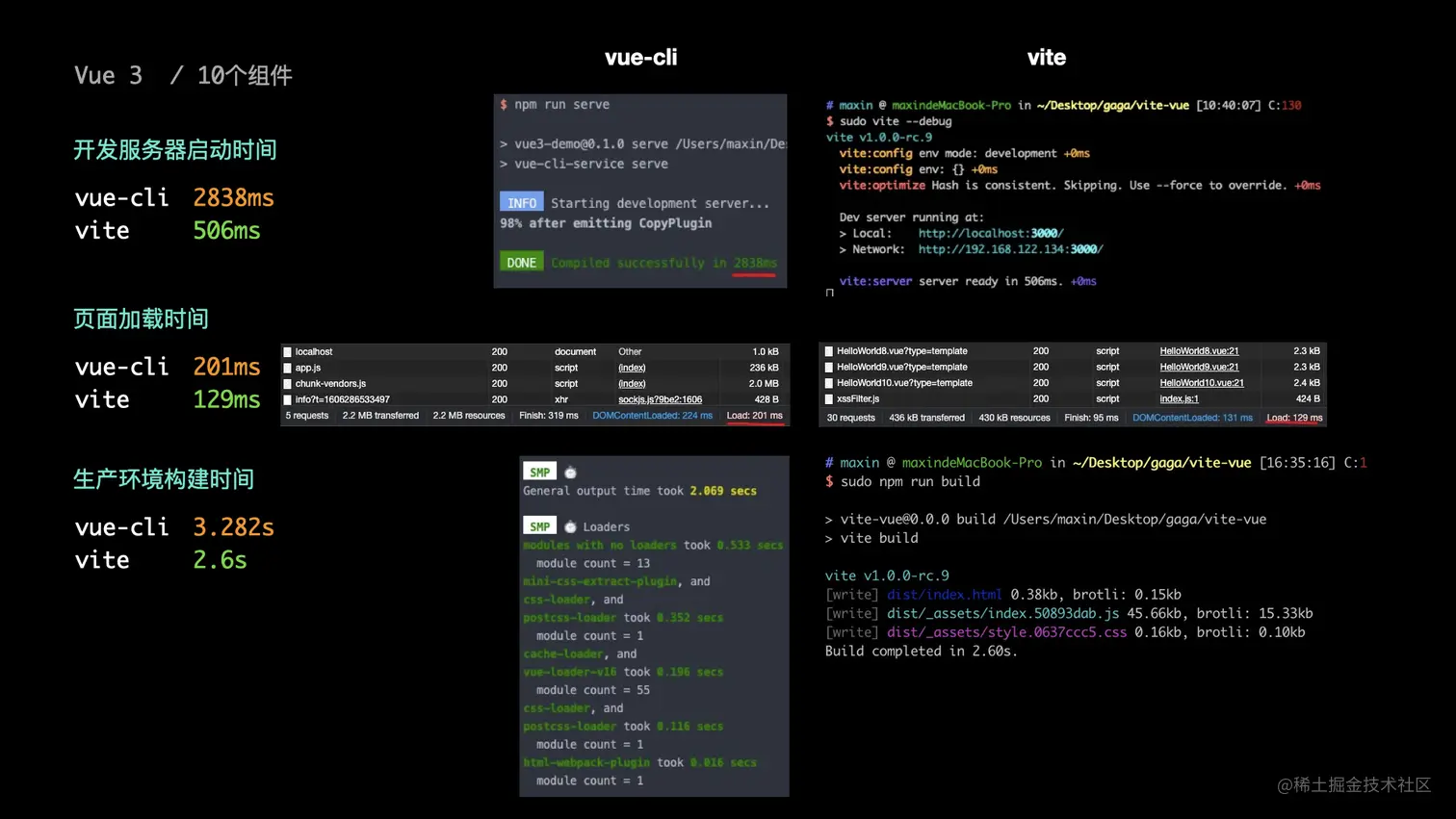Click the file icon beside info?t=1606286533497
This screenshot has height=819, width=1456.
(287, 399)
